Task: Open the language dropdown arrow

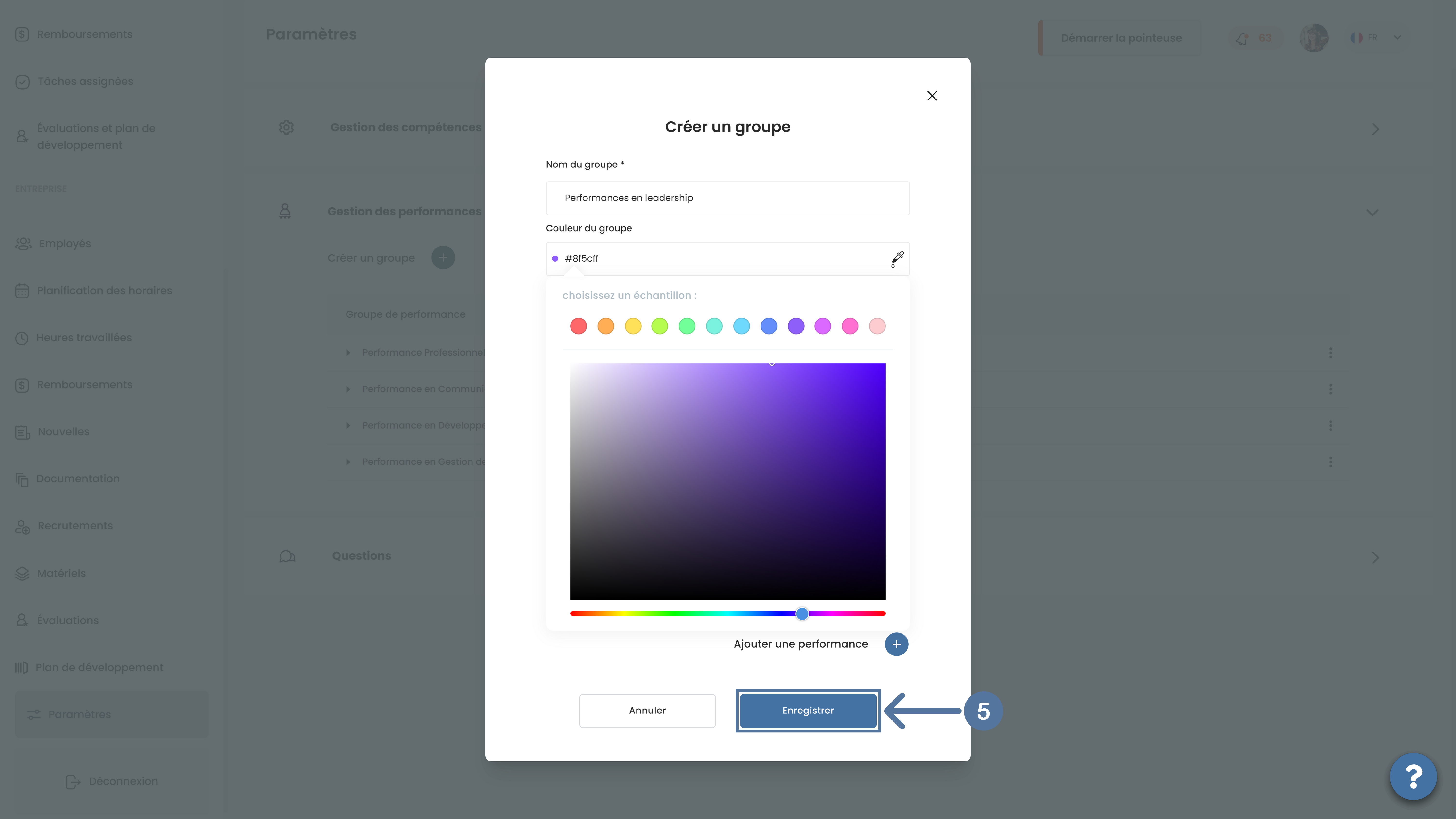Action: pyautogui.click(x=1397, y=38)
